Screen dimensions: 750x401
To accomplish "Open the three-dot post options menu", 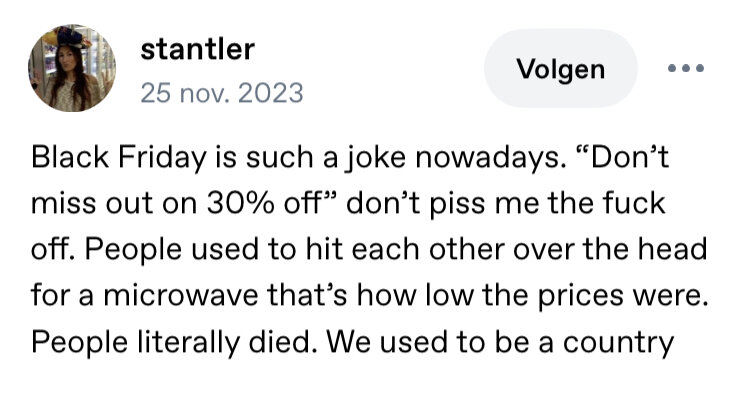I will click(686, 70).
